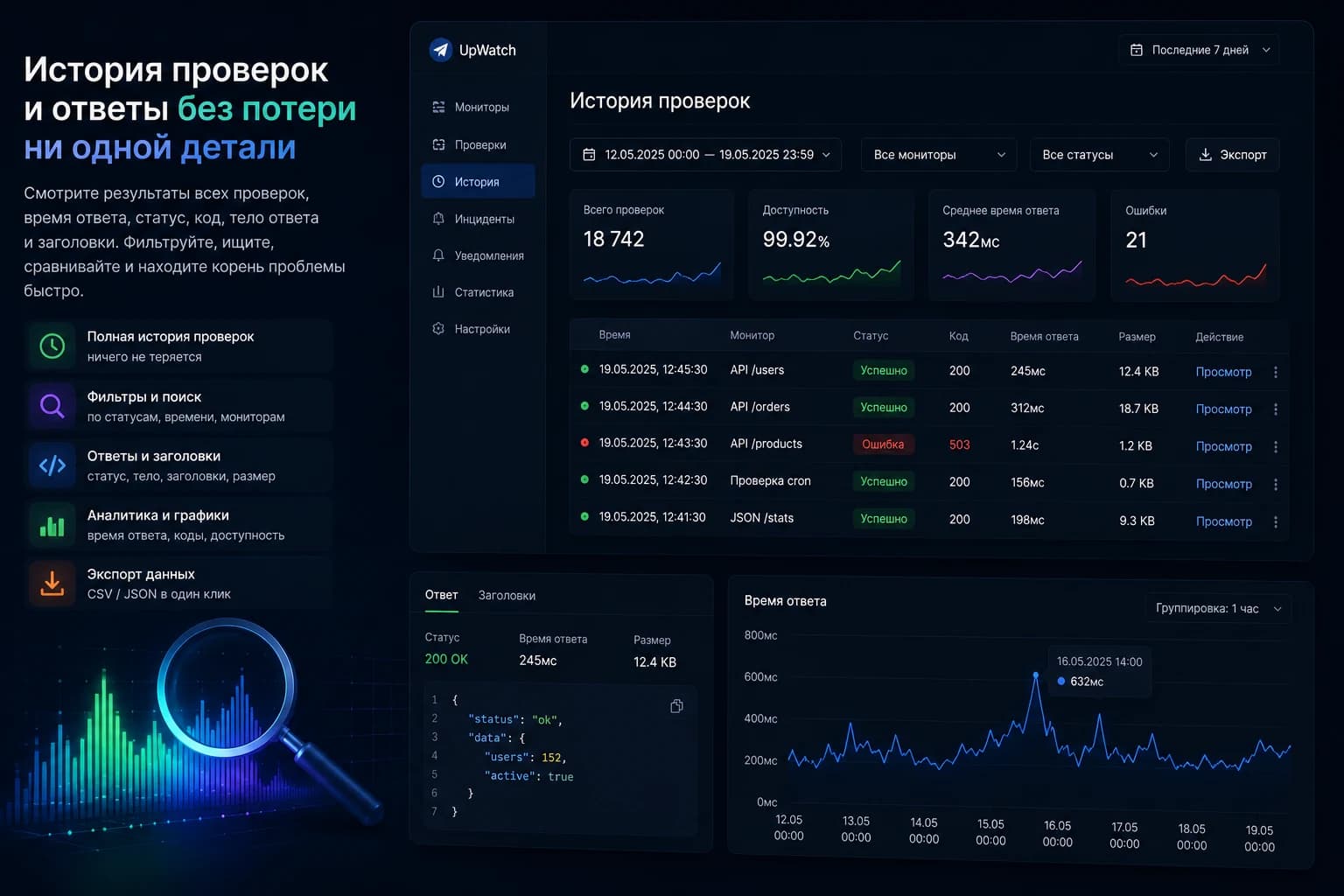
Task: Click the Время ответа column header
Action: coord(1044,336)
